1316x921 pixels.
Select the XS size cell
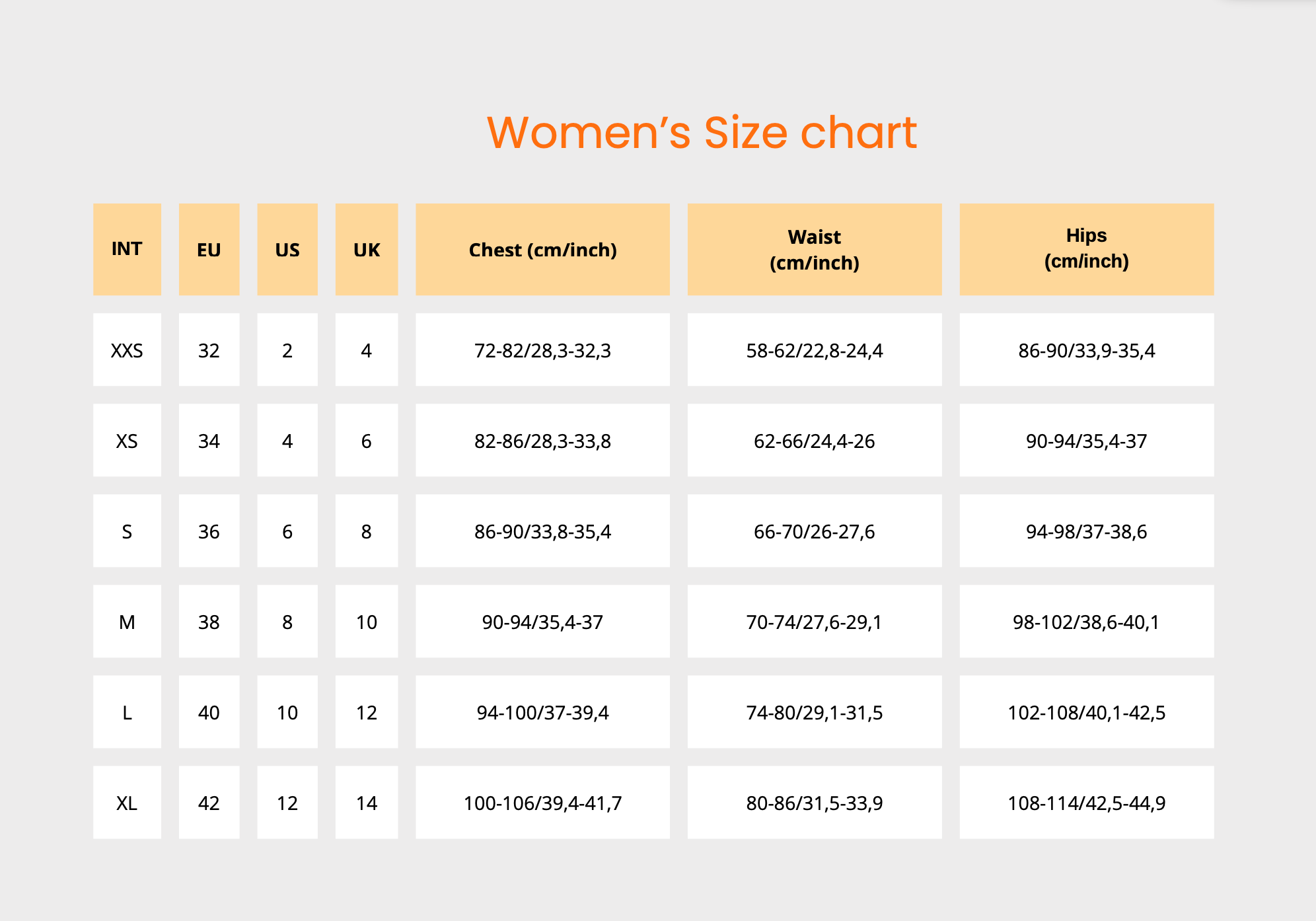pyautogui.click(x=127, y=441)
